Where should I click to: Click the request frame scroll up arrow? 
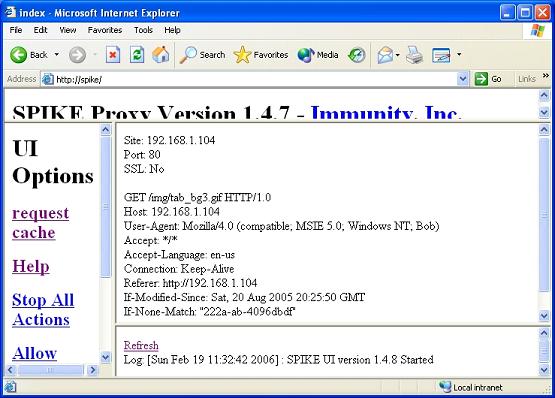(x=544, y=130)
